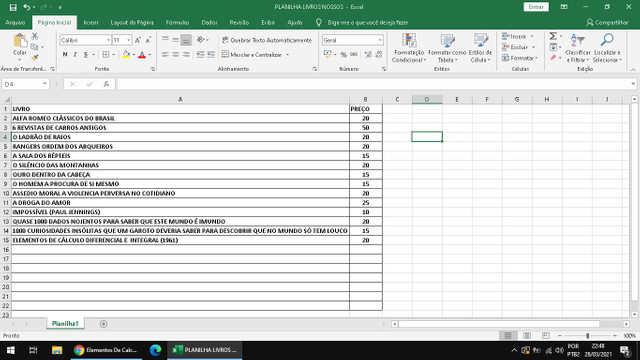640x360 pixels.
Task: Click Formatar cells button
Action: tap(520, 58)
